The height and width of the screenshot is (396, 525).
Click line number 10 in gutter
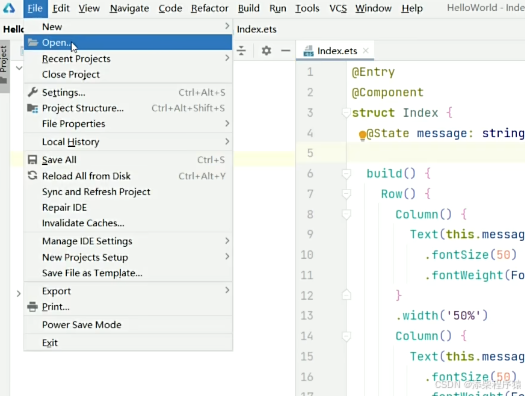pos(307,255)
